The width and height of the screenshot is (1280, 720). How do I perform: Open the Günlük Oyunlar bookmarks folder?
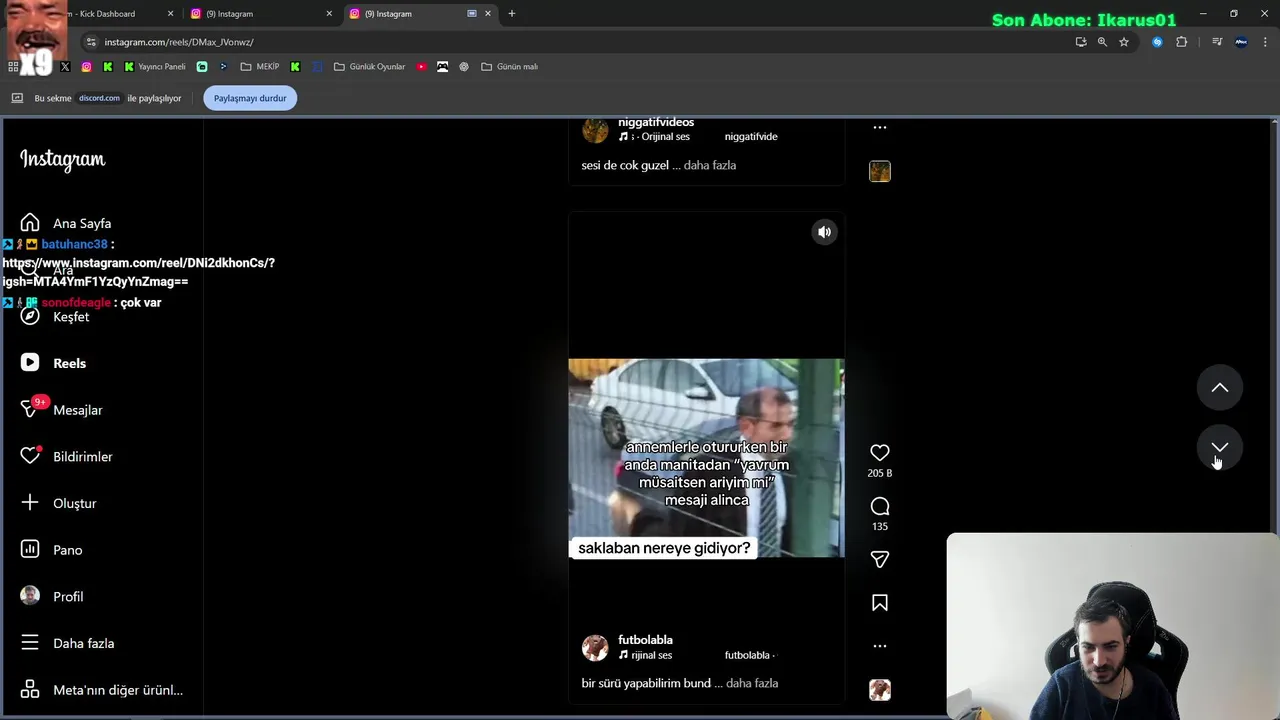369,67
